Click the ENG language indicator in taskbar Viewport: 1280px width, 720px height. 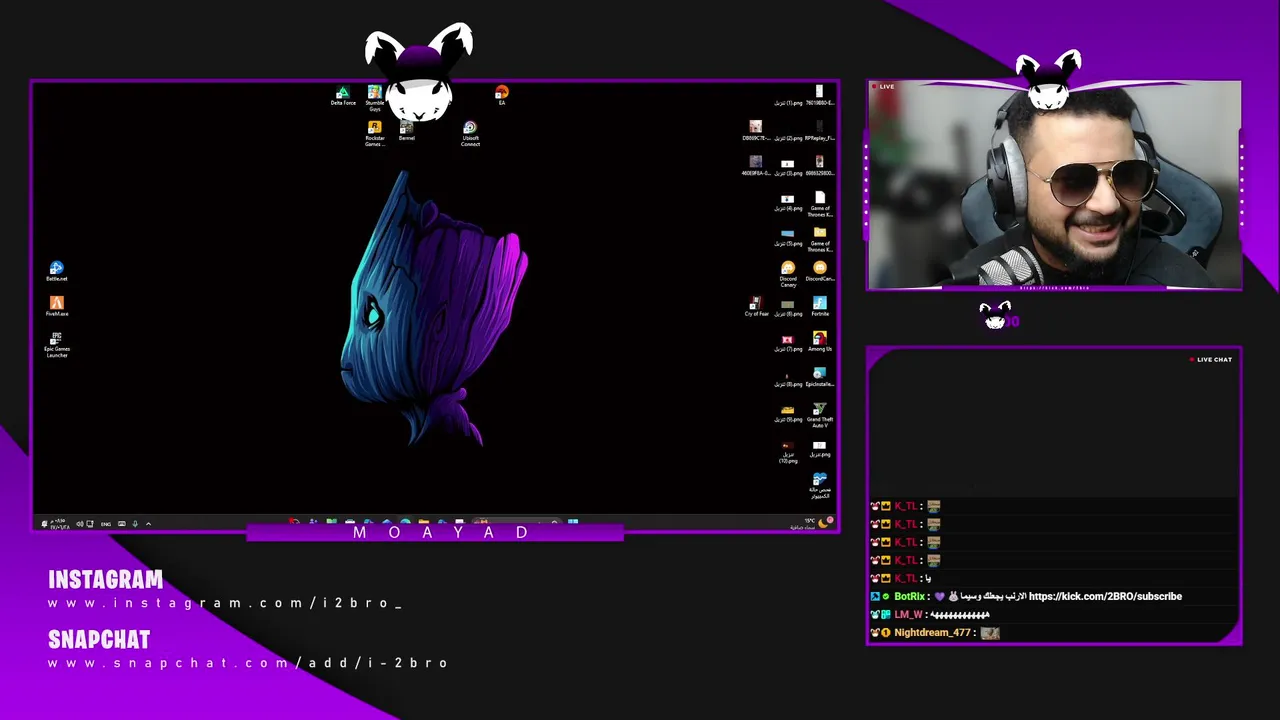(x=107, y=524)
